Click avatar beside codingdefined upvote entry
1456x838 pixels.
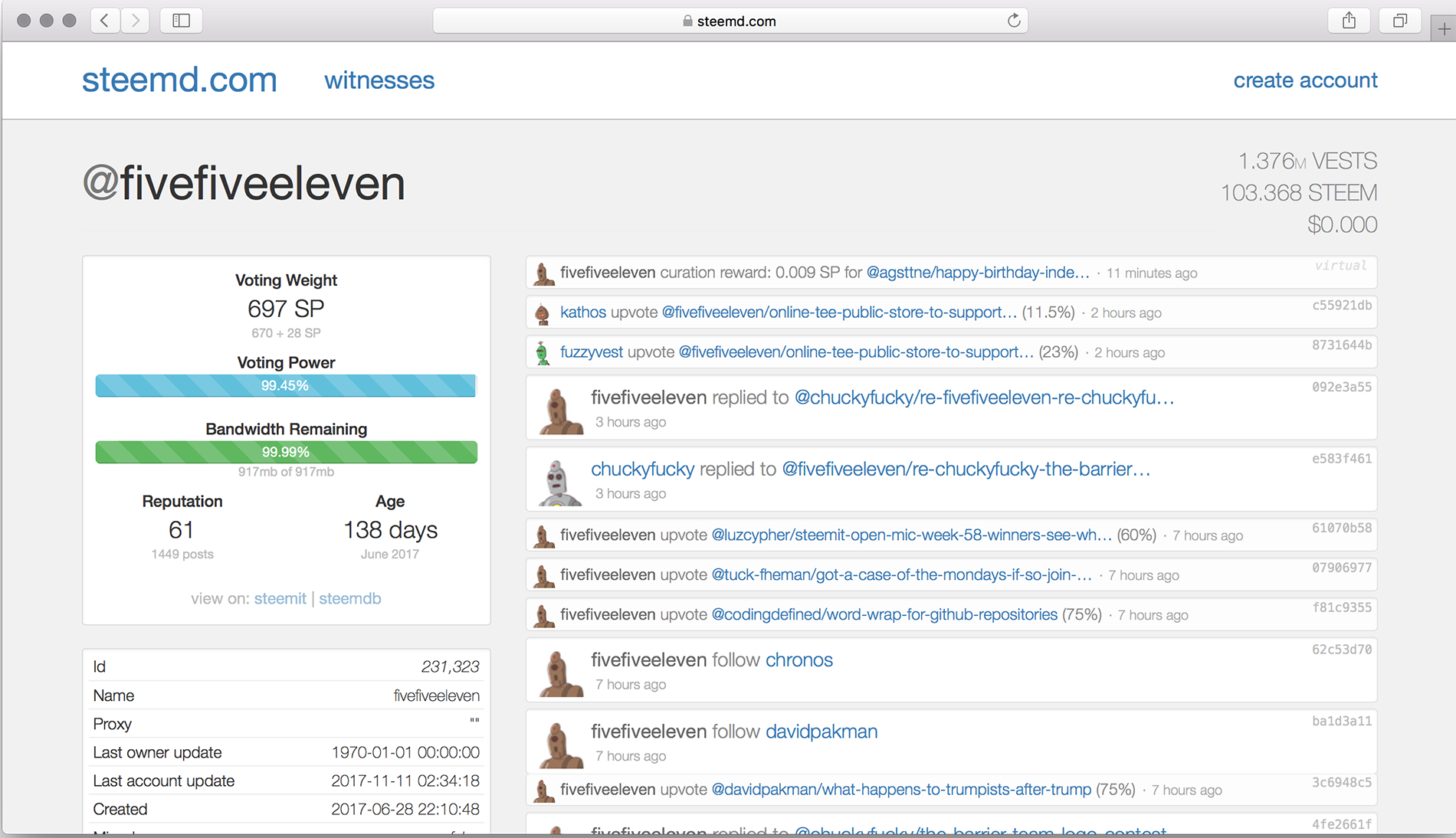(543, 615)
